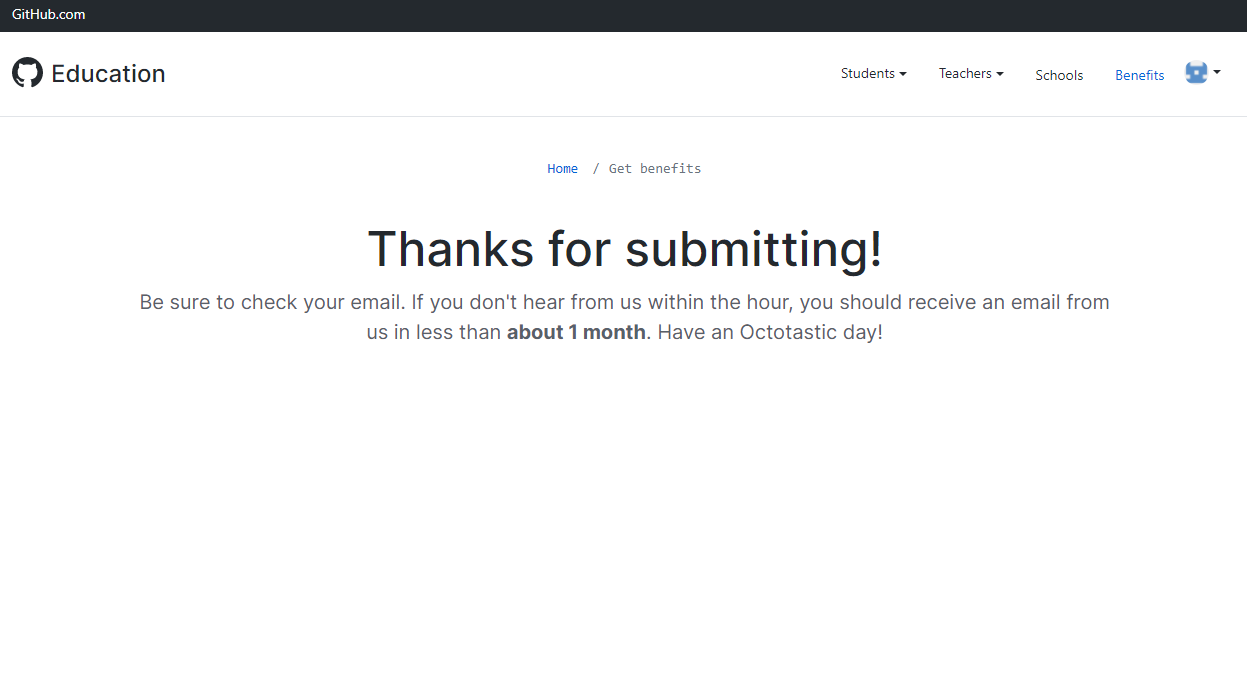Click the bold about 1 month text
The height and width of the screenshot is (698, 1247).
[x=576, y=332]
